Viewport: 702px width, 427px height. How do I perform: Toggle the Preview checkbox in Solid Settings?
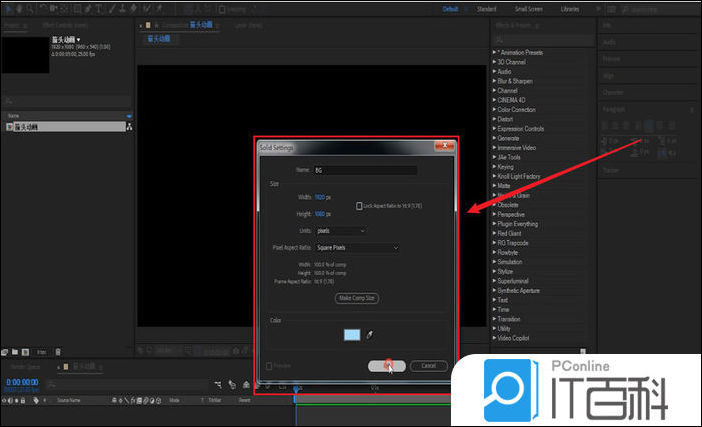270,366
